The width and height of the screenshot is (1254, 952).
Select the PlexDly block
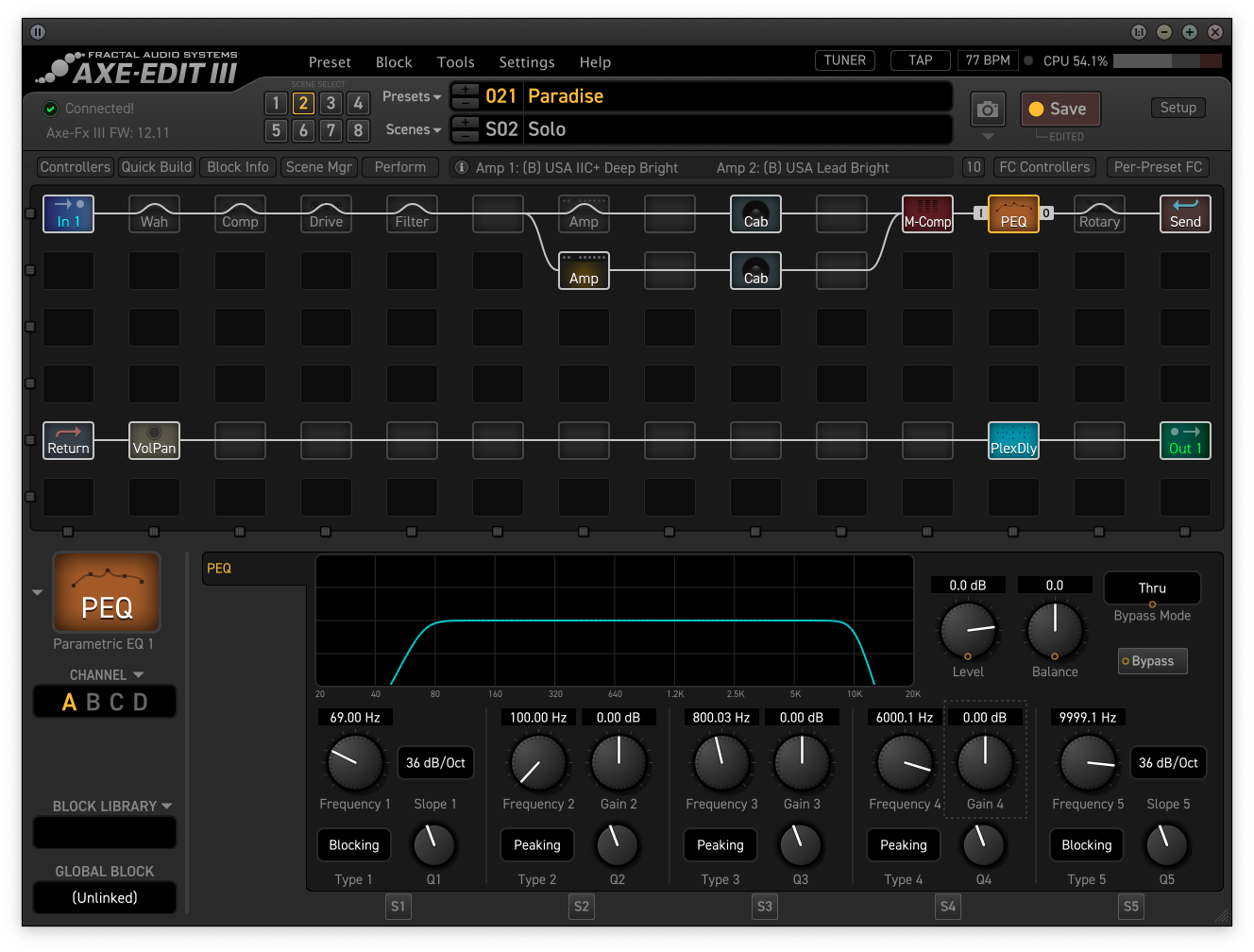click(1013, 440)
